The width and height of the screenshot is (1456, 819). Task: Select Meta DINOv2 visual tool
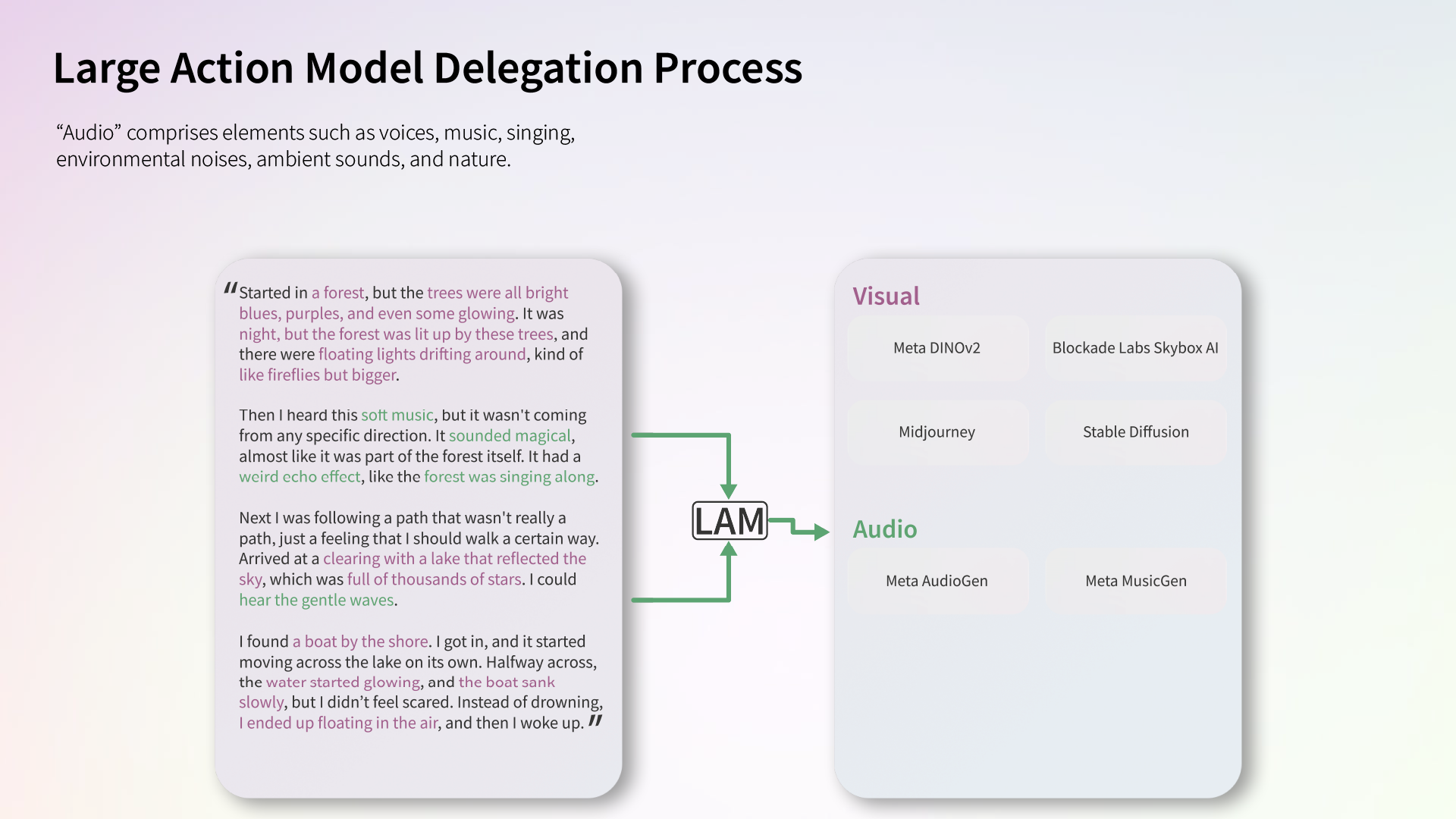pyautogui.click(x=937, y=347)
